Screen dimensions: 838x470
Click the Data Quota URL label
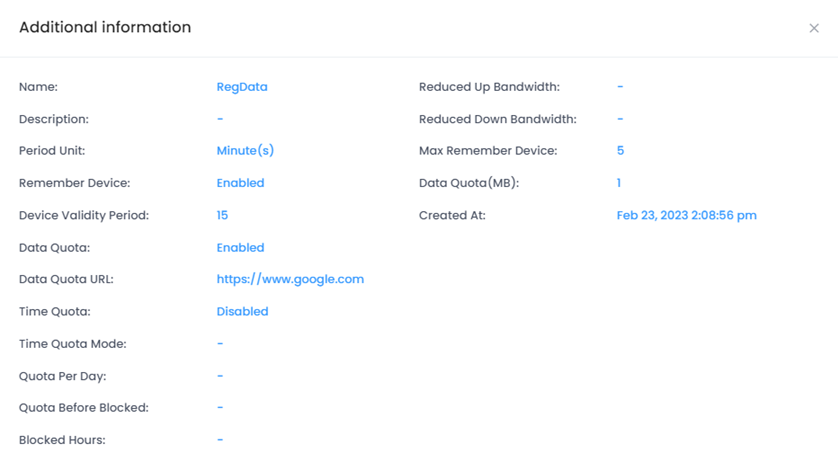[x=66, y=279]
